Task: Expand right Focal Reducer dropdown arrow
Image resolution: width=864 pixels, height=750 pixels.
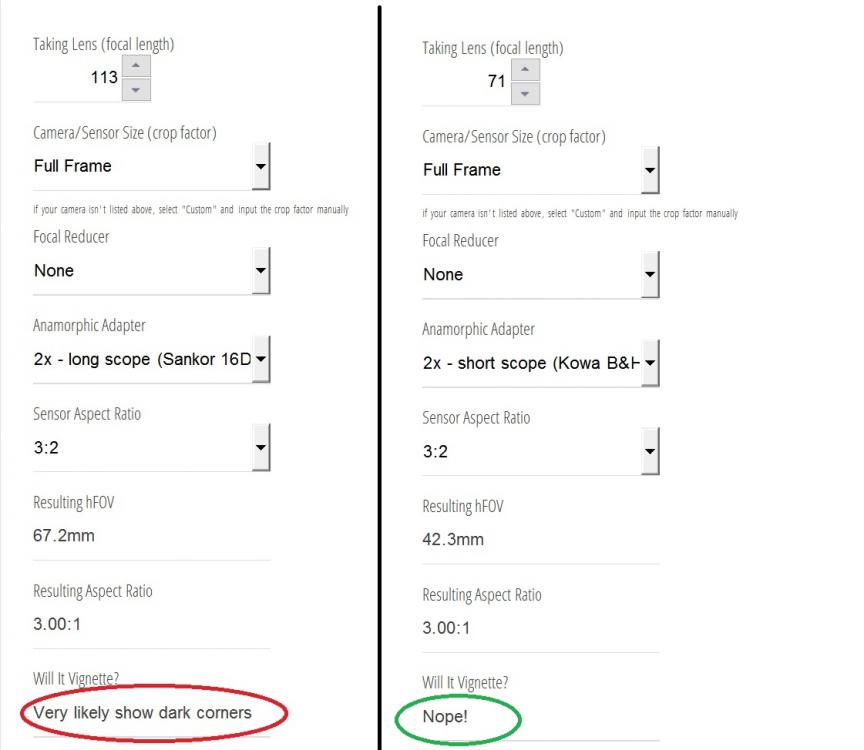Action: click(650, 274)
